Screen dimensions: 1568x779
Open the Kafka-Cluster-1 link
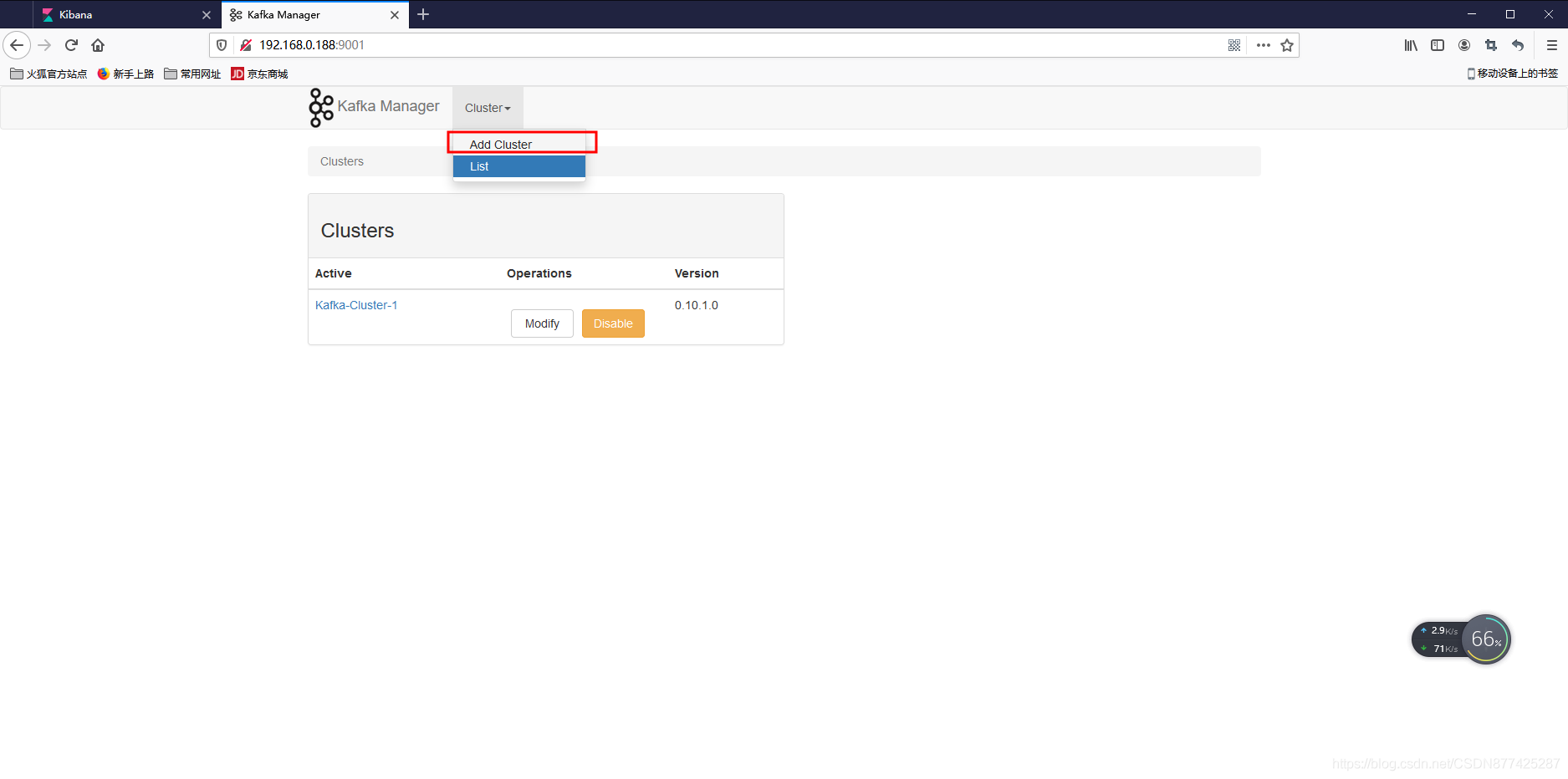356,305
